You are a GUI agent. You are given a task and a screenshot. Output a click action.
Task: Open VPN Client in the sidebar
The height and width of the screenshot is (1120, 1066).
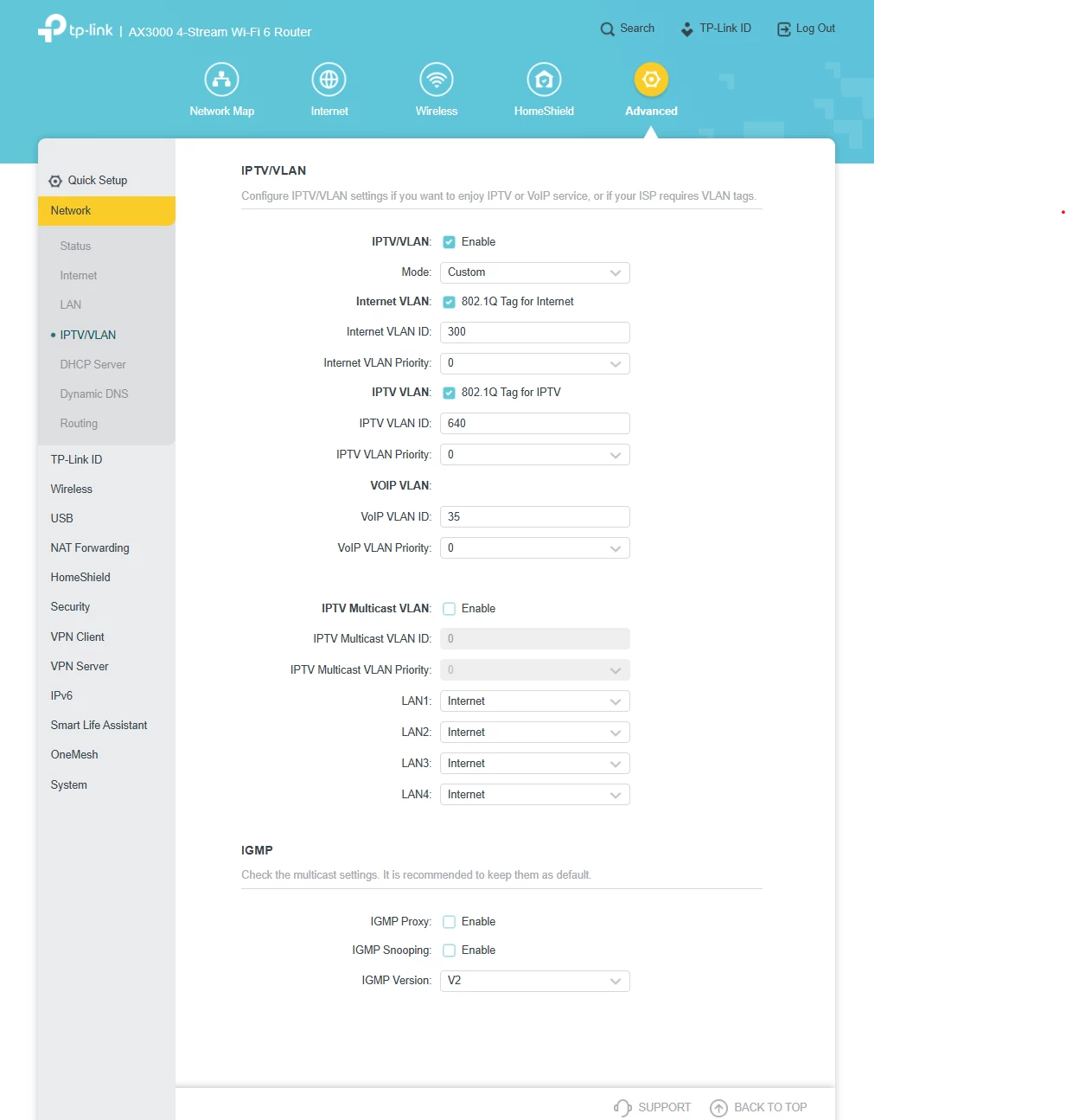[77, 637]
